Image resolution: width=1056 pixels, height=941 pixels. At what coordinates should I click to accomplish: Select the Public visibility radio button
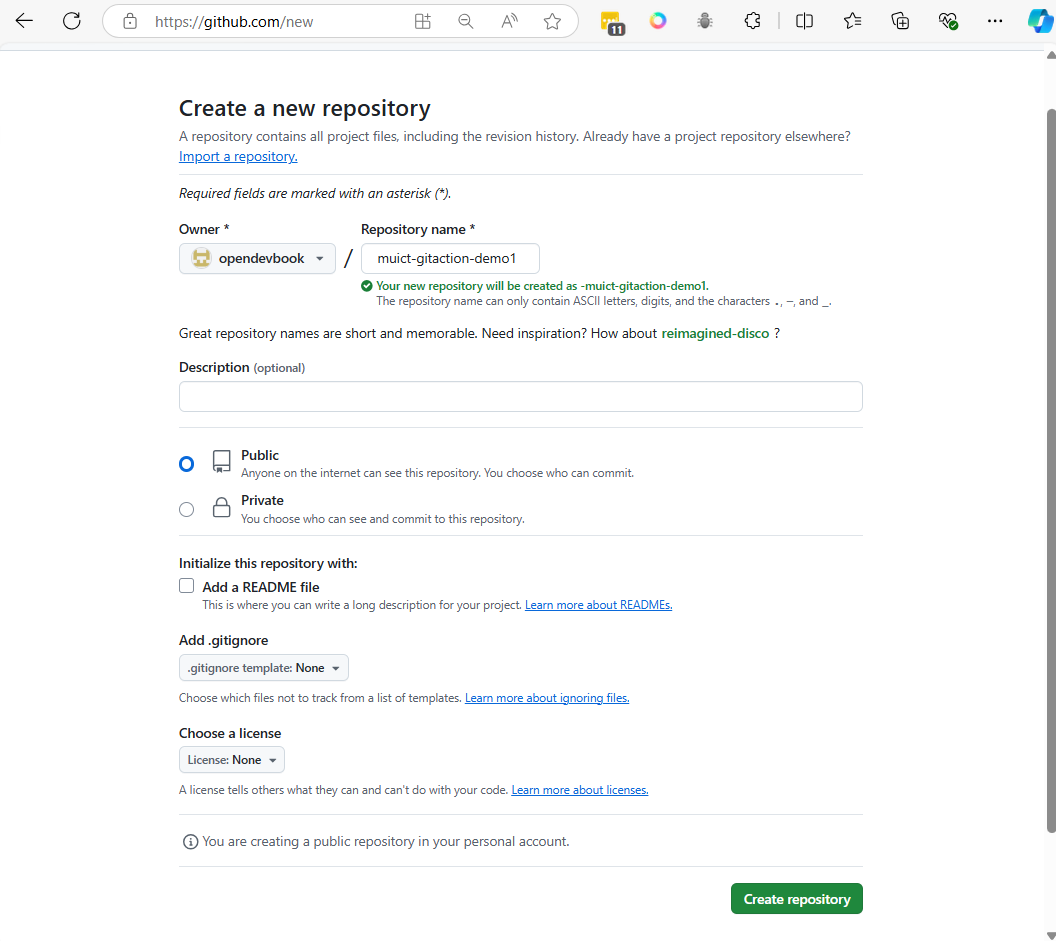coord(187,464)
